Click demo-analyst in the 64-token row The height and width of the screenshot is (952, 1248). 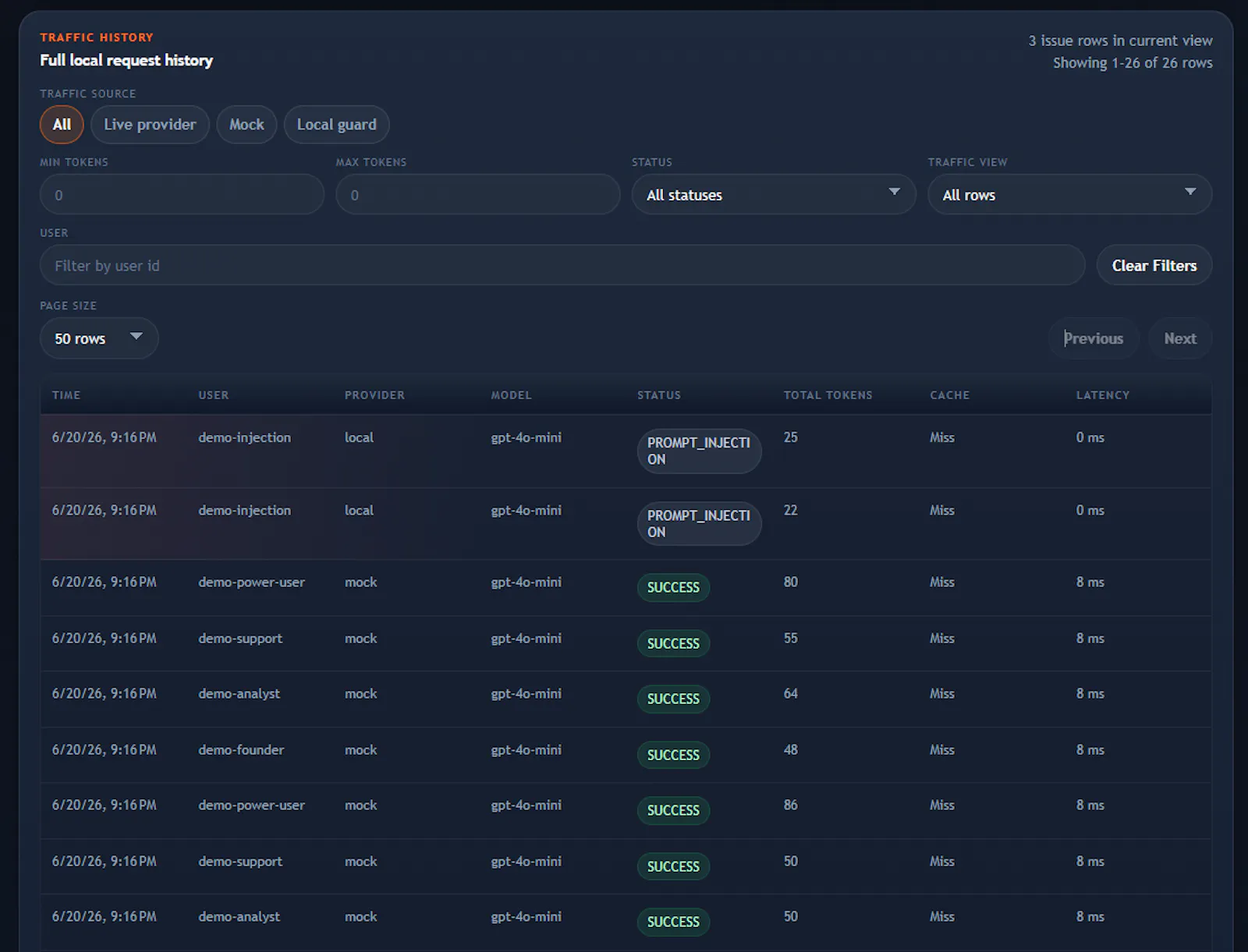(x=239, y=694)
